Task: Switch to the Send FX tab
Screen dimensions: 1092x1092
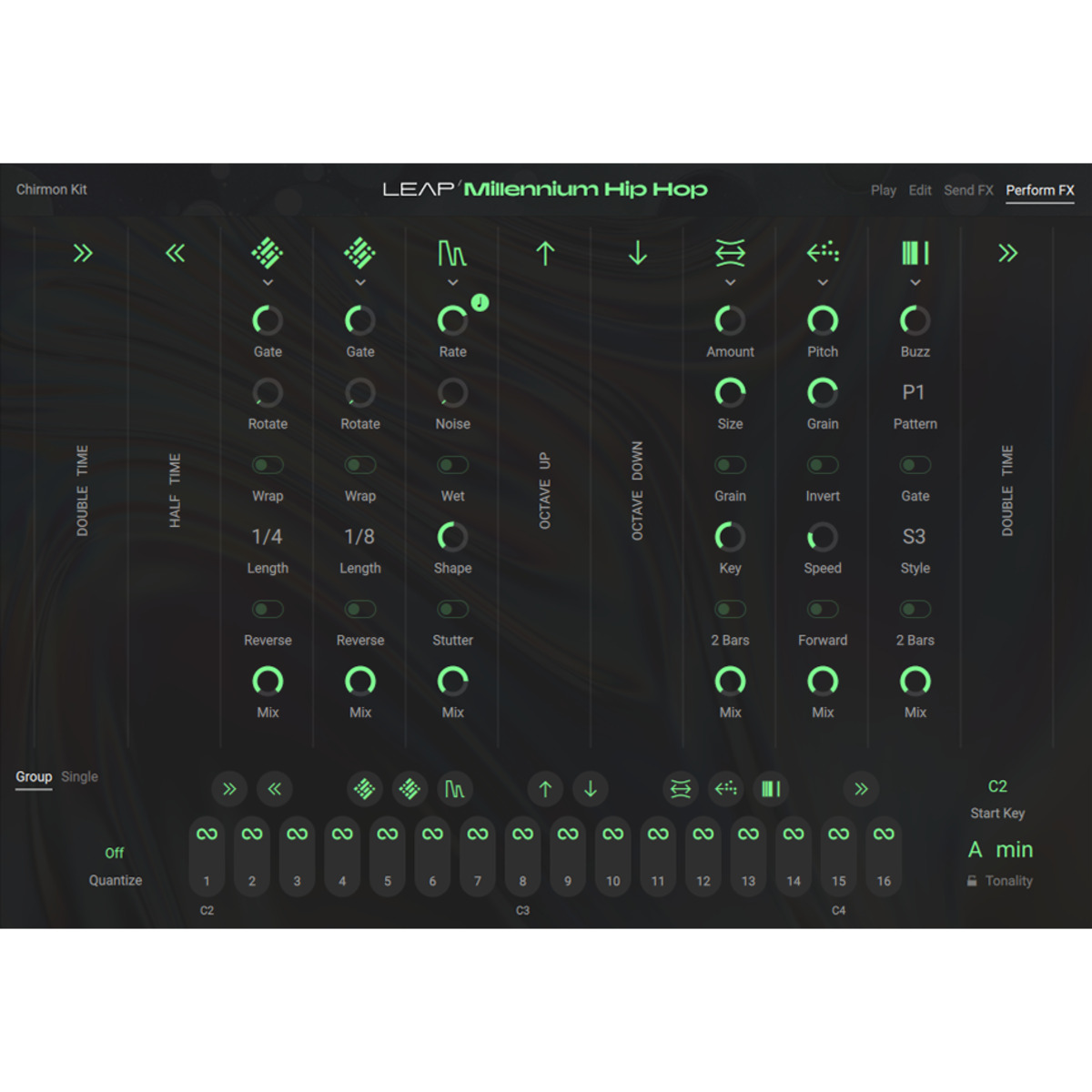Action: click(x=968, y=190)
